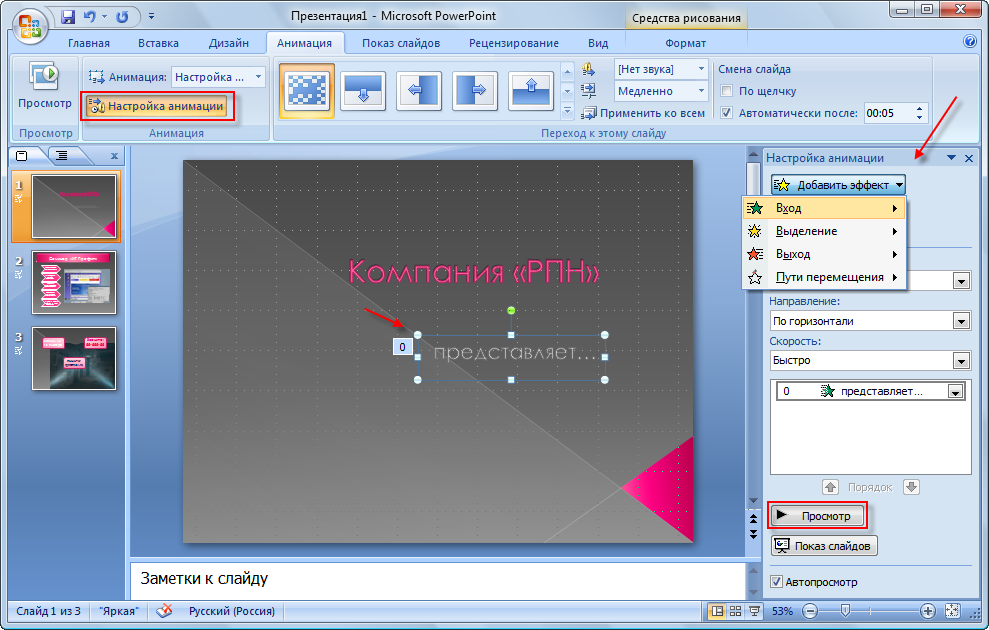This screenshot has width=989, height=630.
Task: Start slideshow from status bar icon
Action: coord(754,611)
